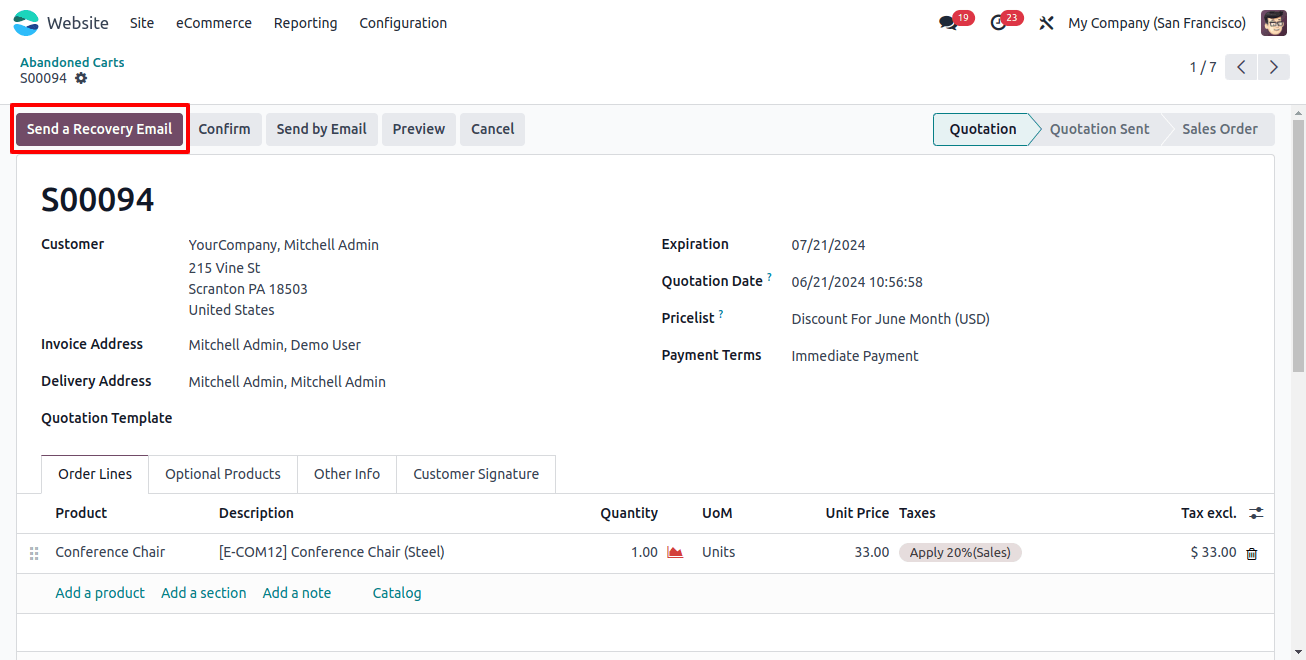Select the Quotation status stage
The image size is (1306, 660).
coord(982,129)
